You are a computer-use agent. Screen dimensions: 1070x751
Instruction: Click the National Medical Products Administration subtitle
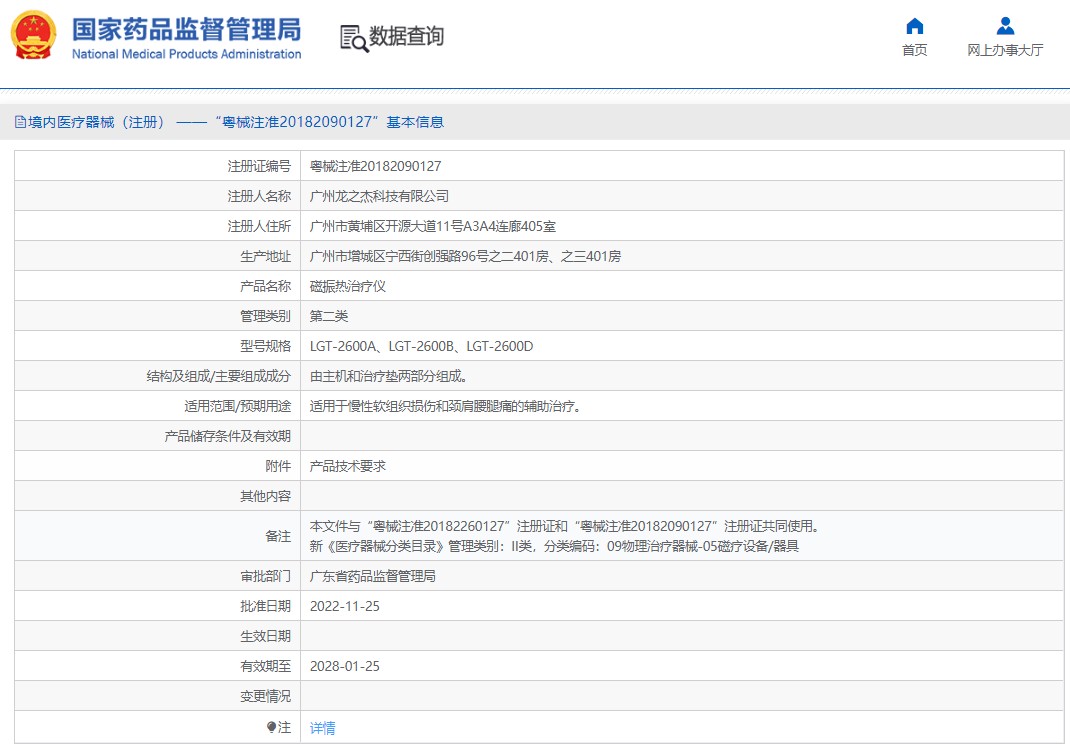(x=186, y=54)
